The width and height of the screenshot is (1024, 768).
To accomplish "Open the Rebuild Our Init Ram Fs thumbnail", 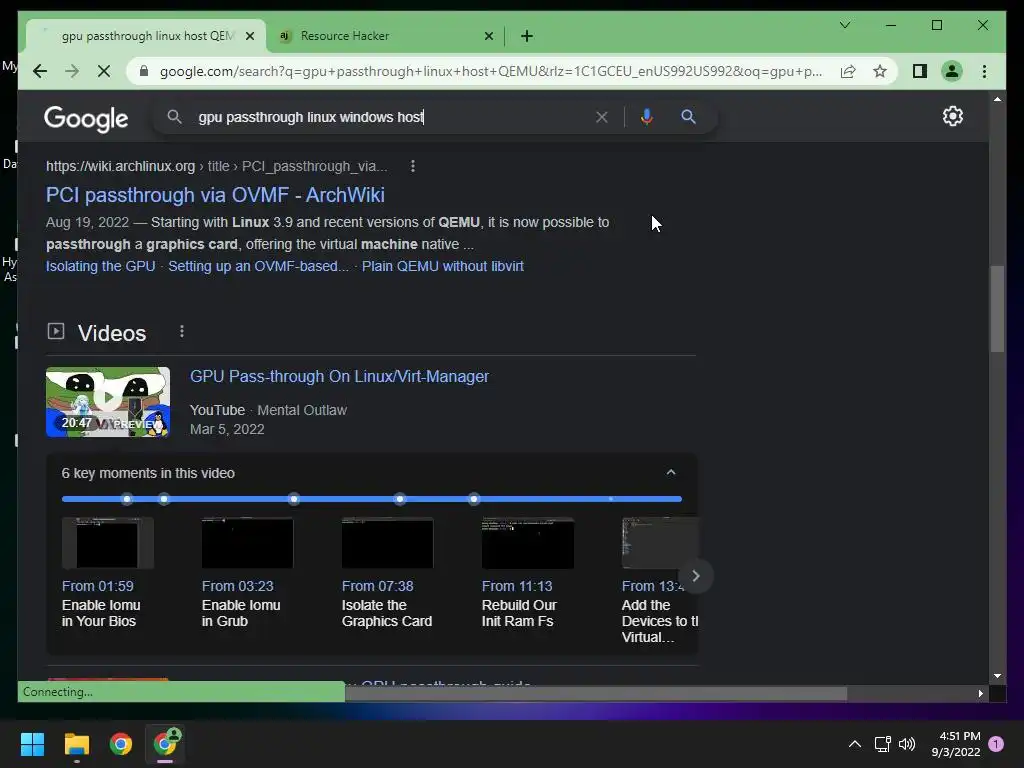I will [528, 543].
